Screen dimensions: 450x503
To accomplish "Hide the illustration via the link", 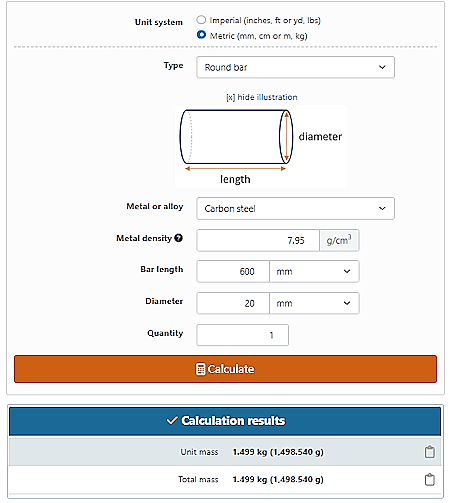I will click(262, 97).
